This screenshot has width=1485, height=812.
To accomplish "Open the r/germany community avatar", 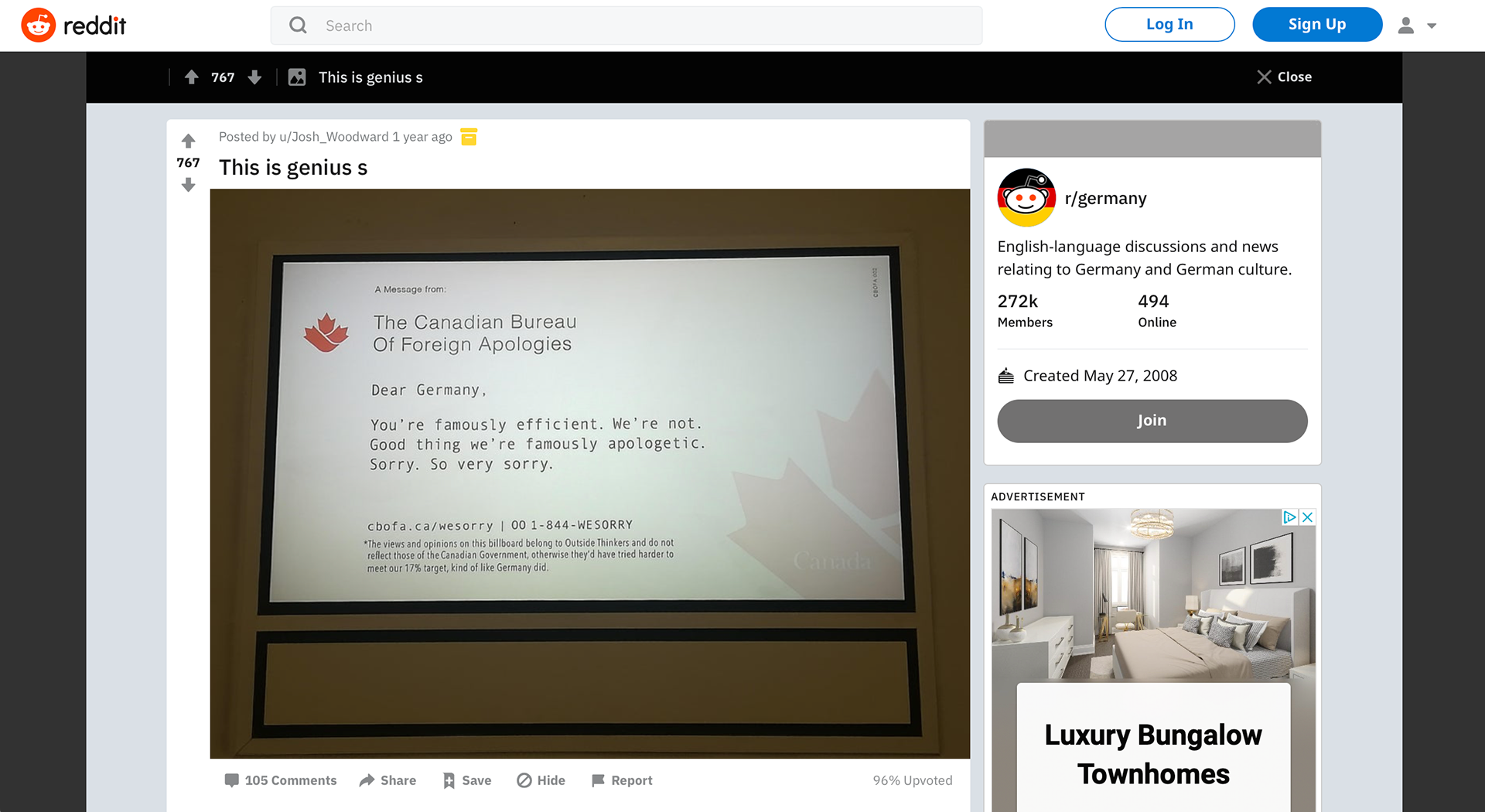I will pyautogui.click(x=1026, y=198).
